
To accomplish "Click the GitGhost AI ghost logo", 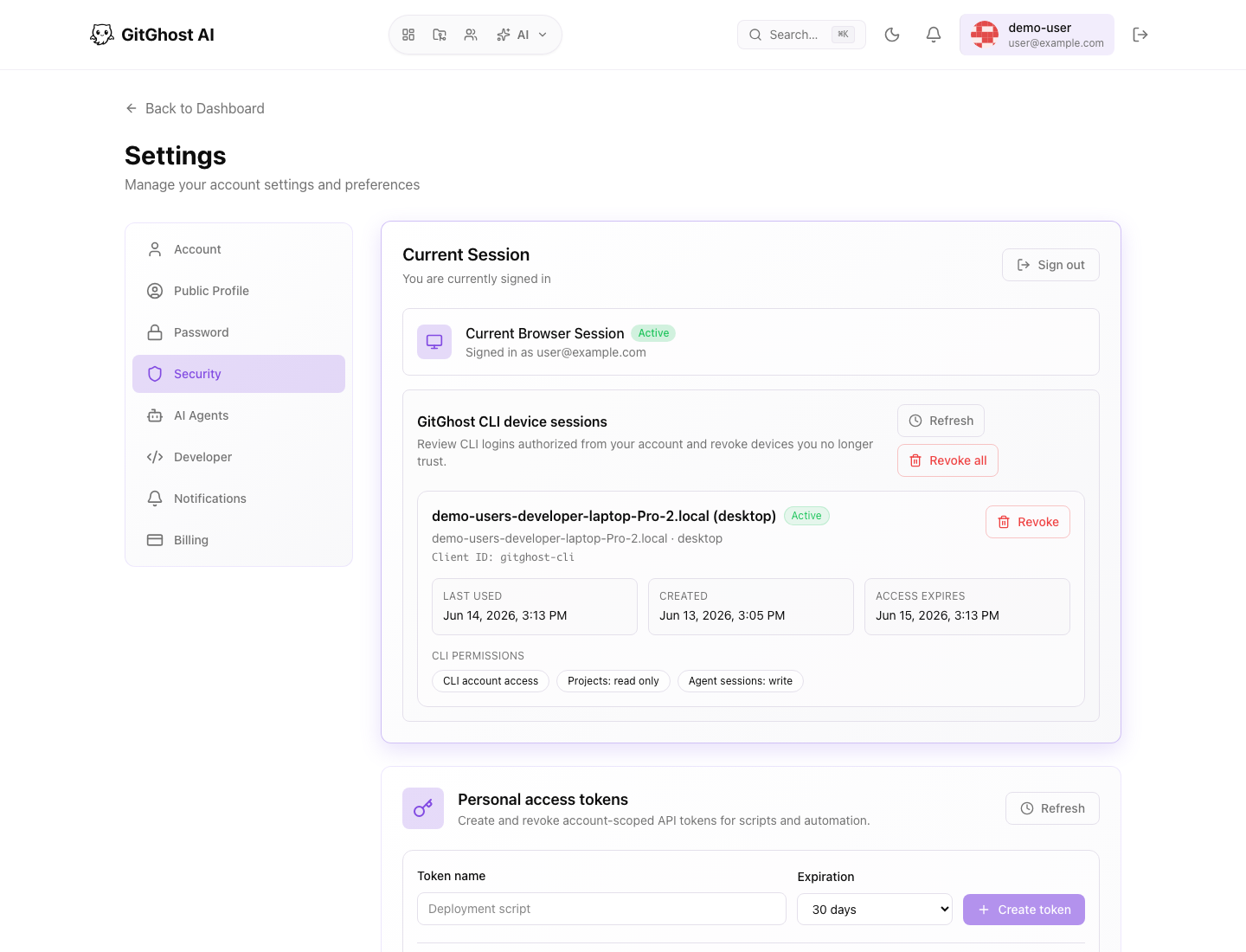I will [x=102, y=35].
